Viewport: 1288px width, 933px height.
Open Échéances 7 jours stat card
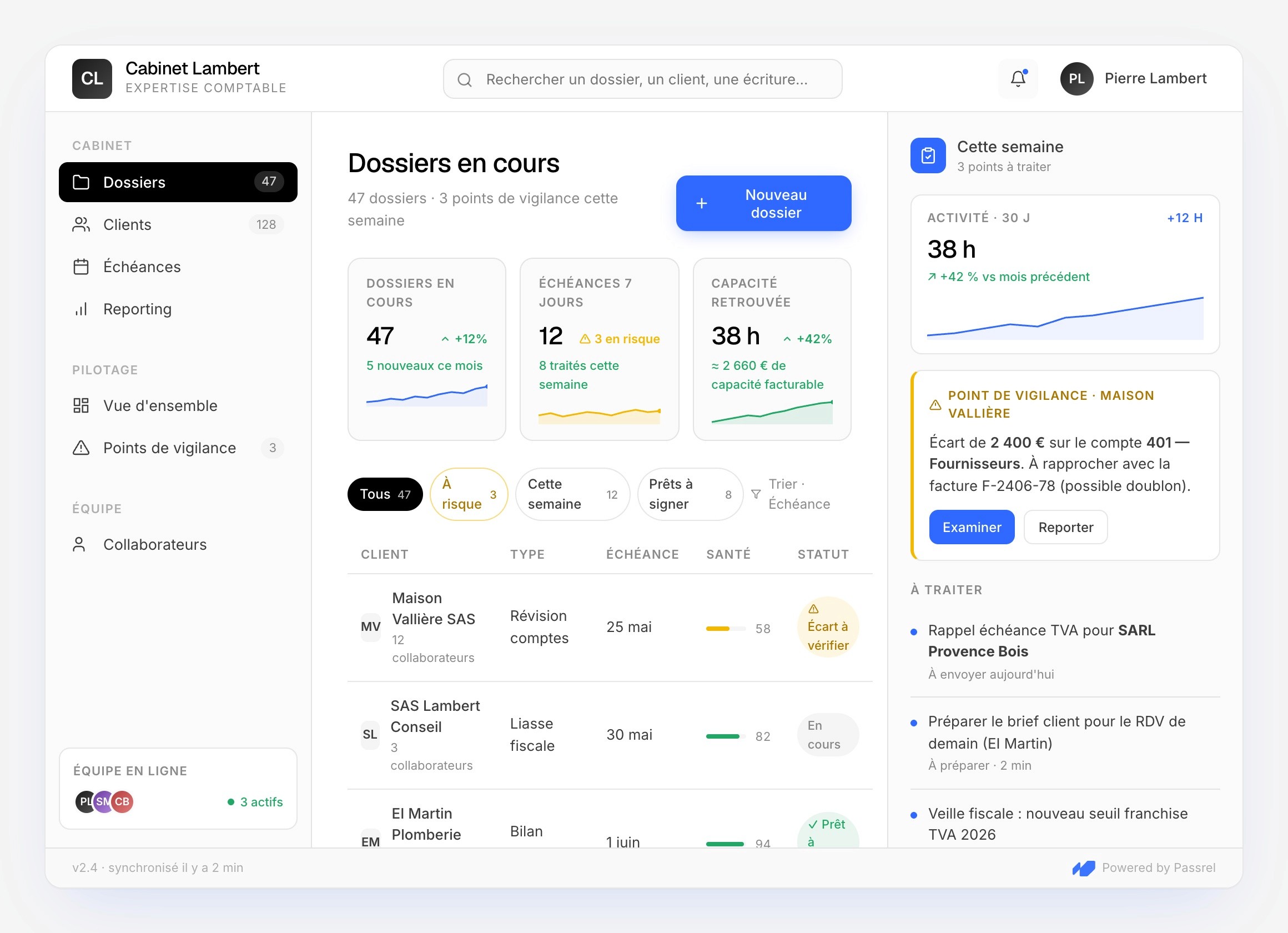coord(599,349)
